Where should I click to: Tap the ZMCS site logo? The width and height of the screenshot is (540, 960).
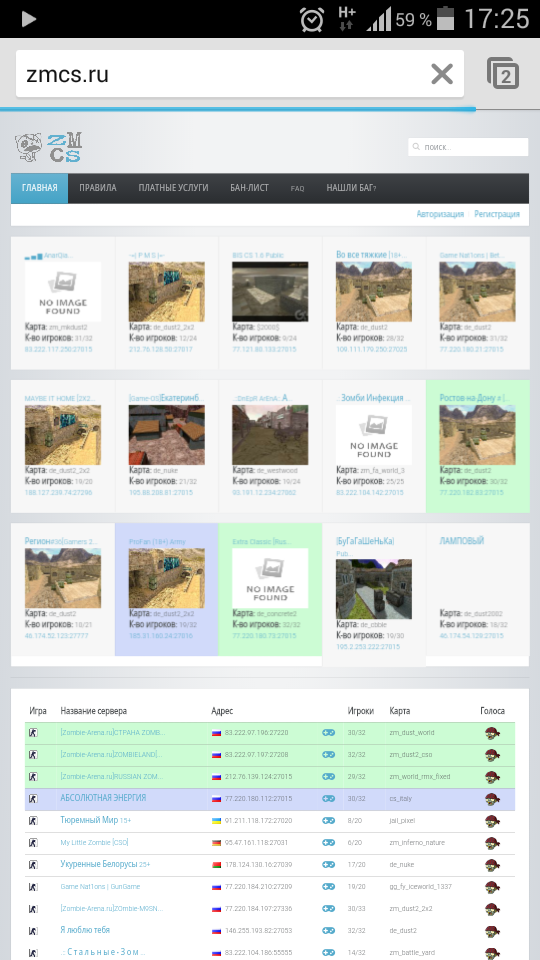tap(49, 148)
